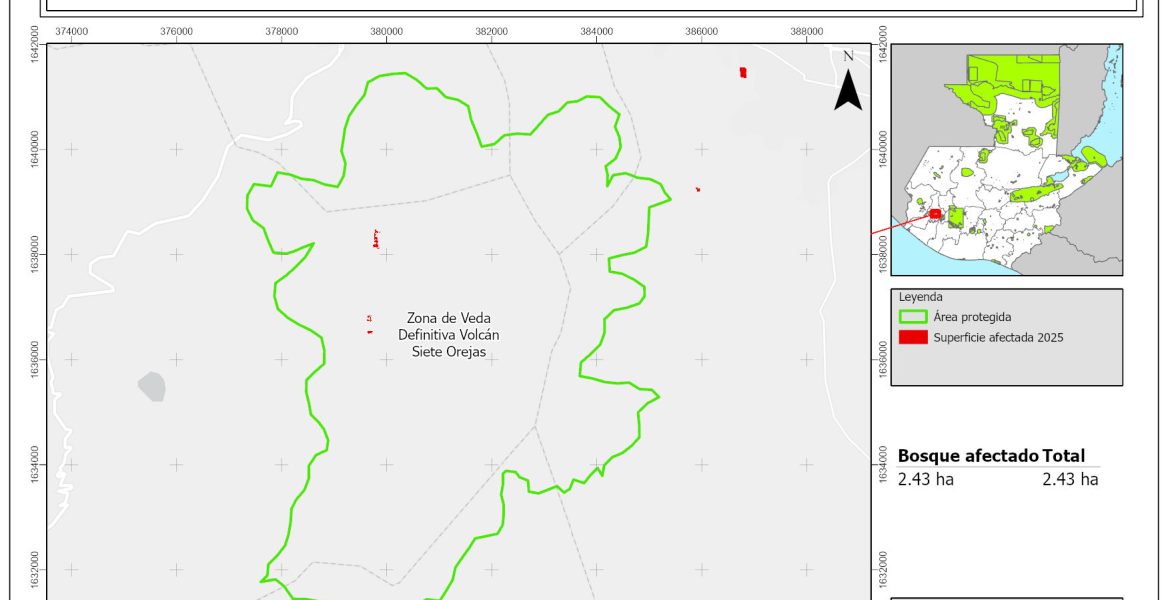Click the small red patches above the zone label

click(369, 320)
